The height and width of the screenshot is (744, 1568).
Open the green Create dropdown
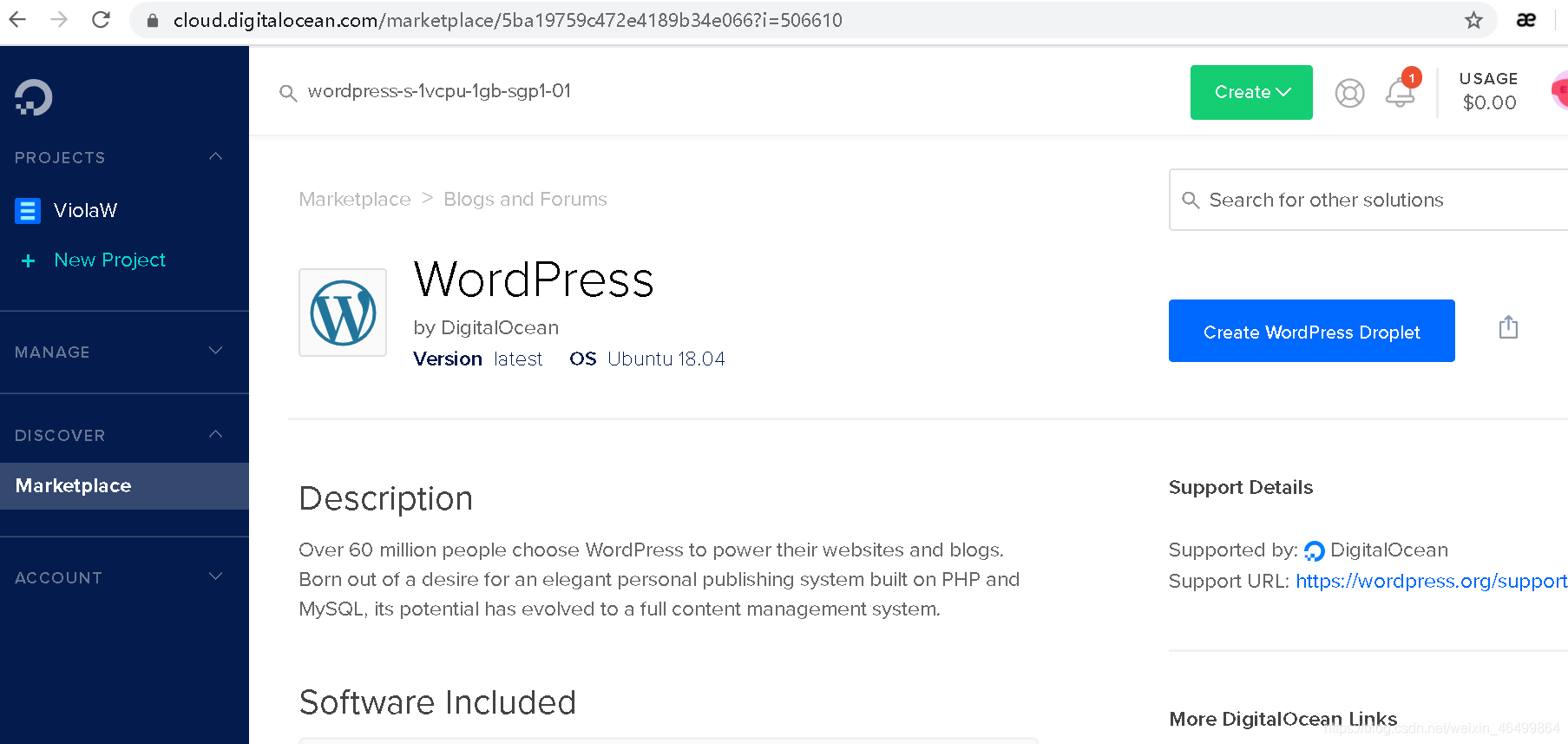[1251, 92]
